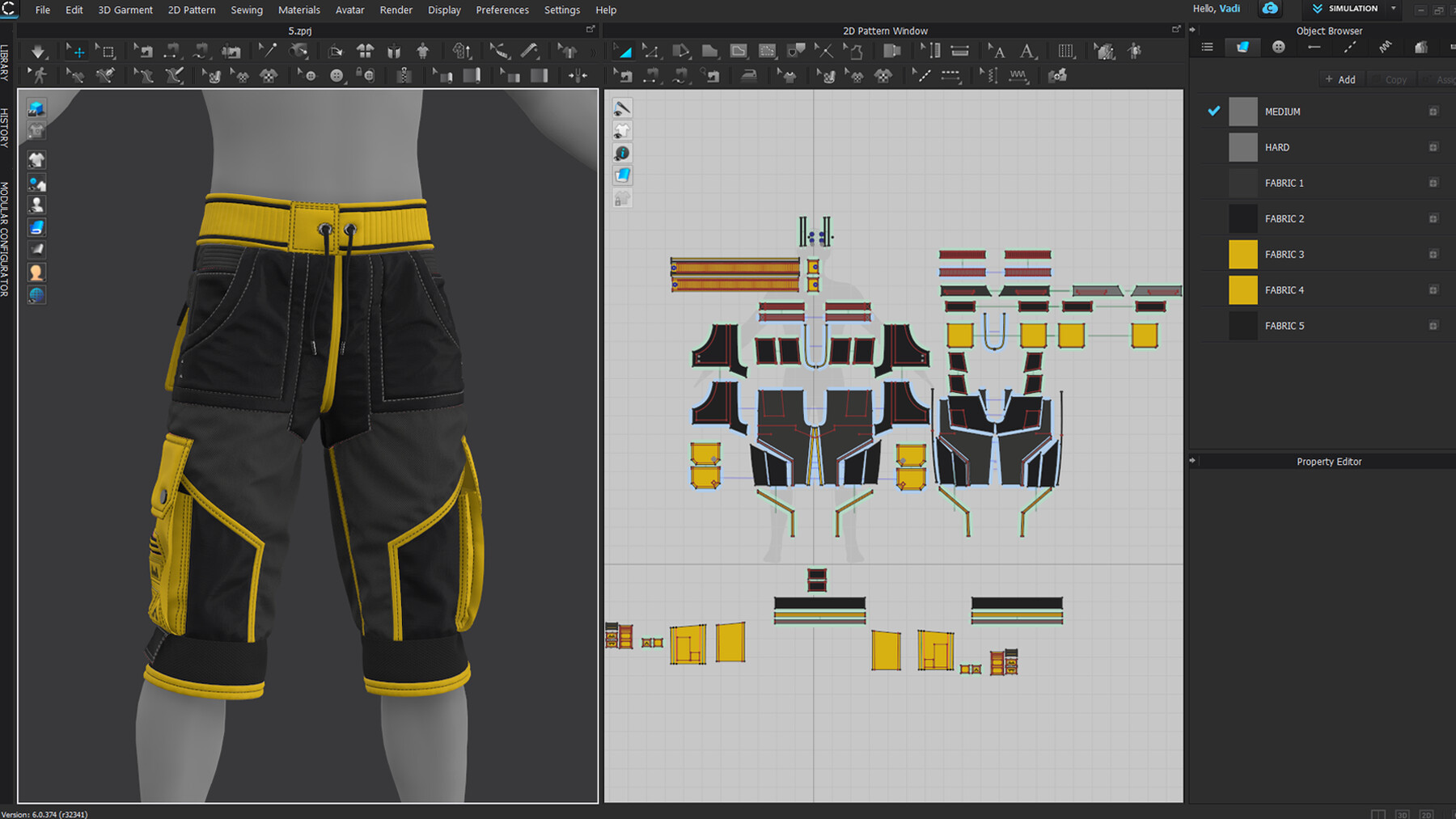Screen dimensions: 1456x819
Task: Click the yellow swatch of FABRIC 3
Action: point(1242,254)
